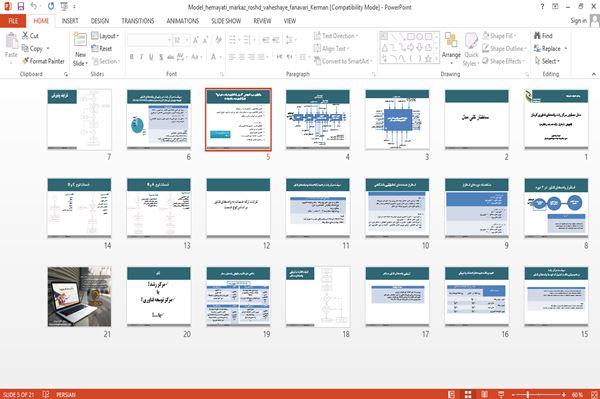This screenshot has height=399, width=600.
Task: Expand the Section dropdown
Action: (x=106, y=61)
